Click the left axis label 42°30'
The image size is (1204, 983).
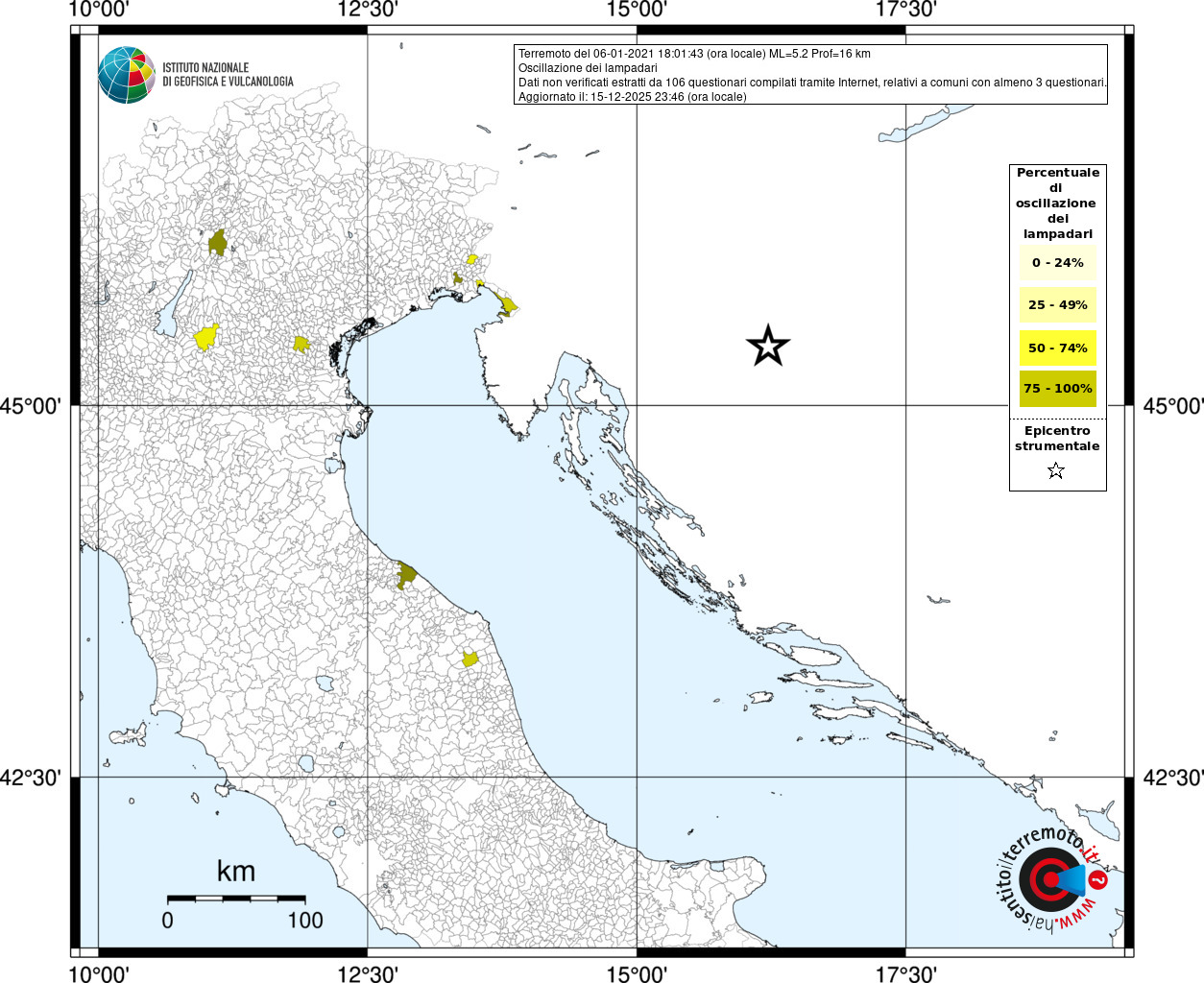pos(31,778)
